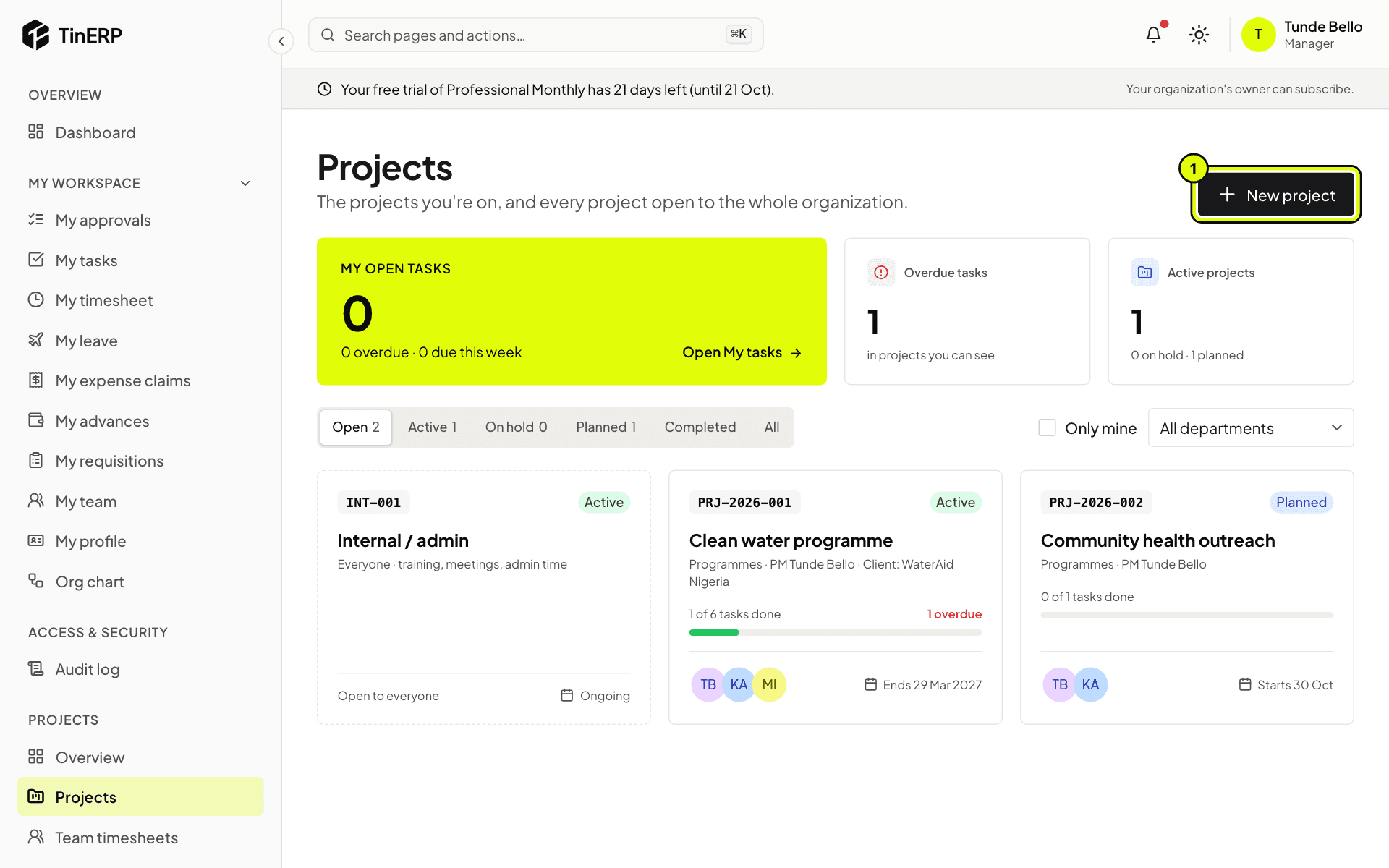Click the ⌘K shortcut badge
The height and width of the screenshot is (868, 1389).
coord(739,34)
